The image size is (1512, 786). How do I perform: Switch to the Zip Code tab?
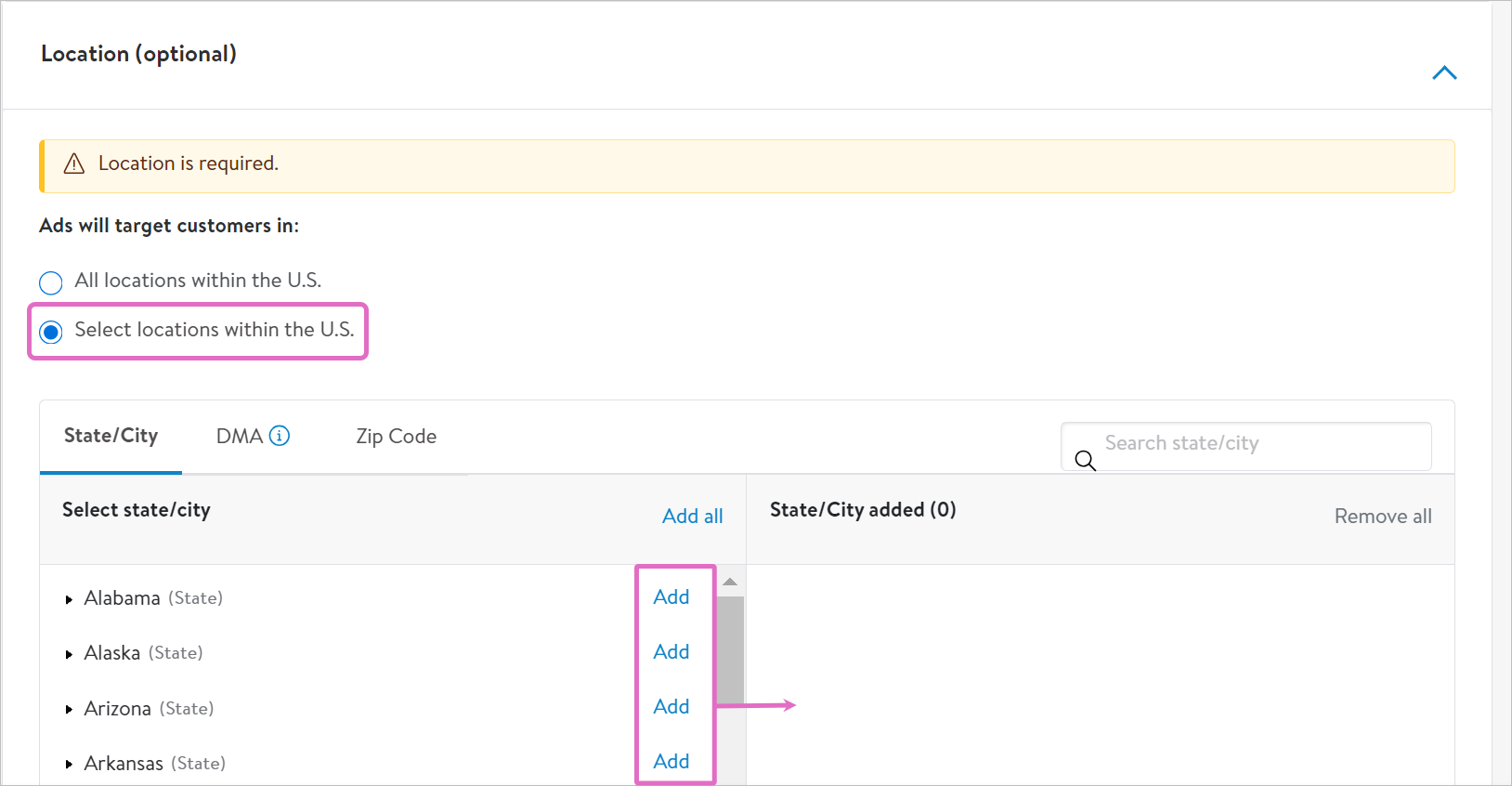pos(396,436)
